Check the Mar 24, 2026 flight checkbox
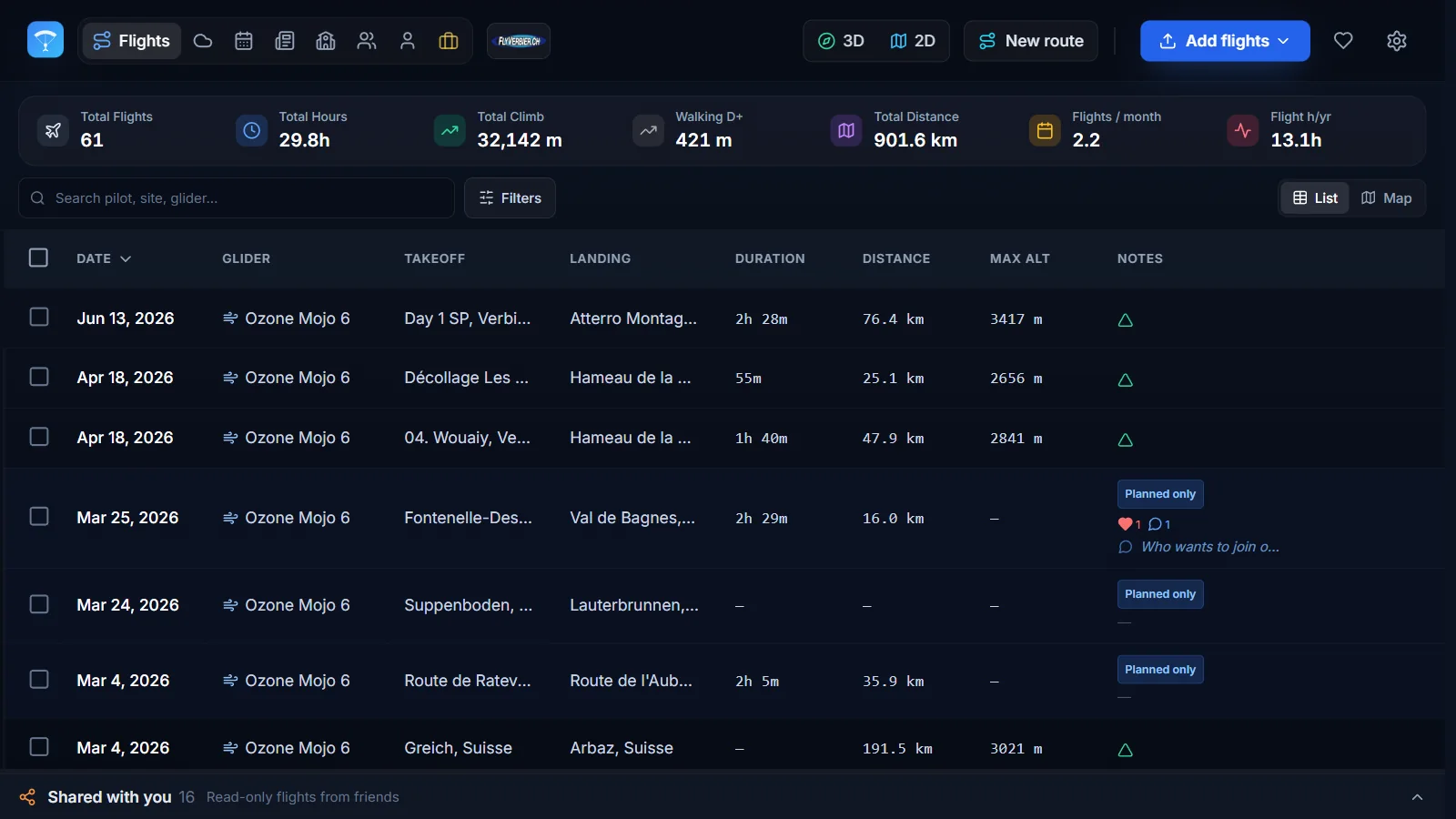The width and height of the screenshot is (1456, 819). tap(39, 604)
